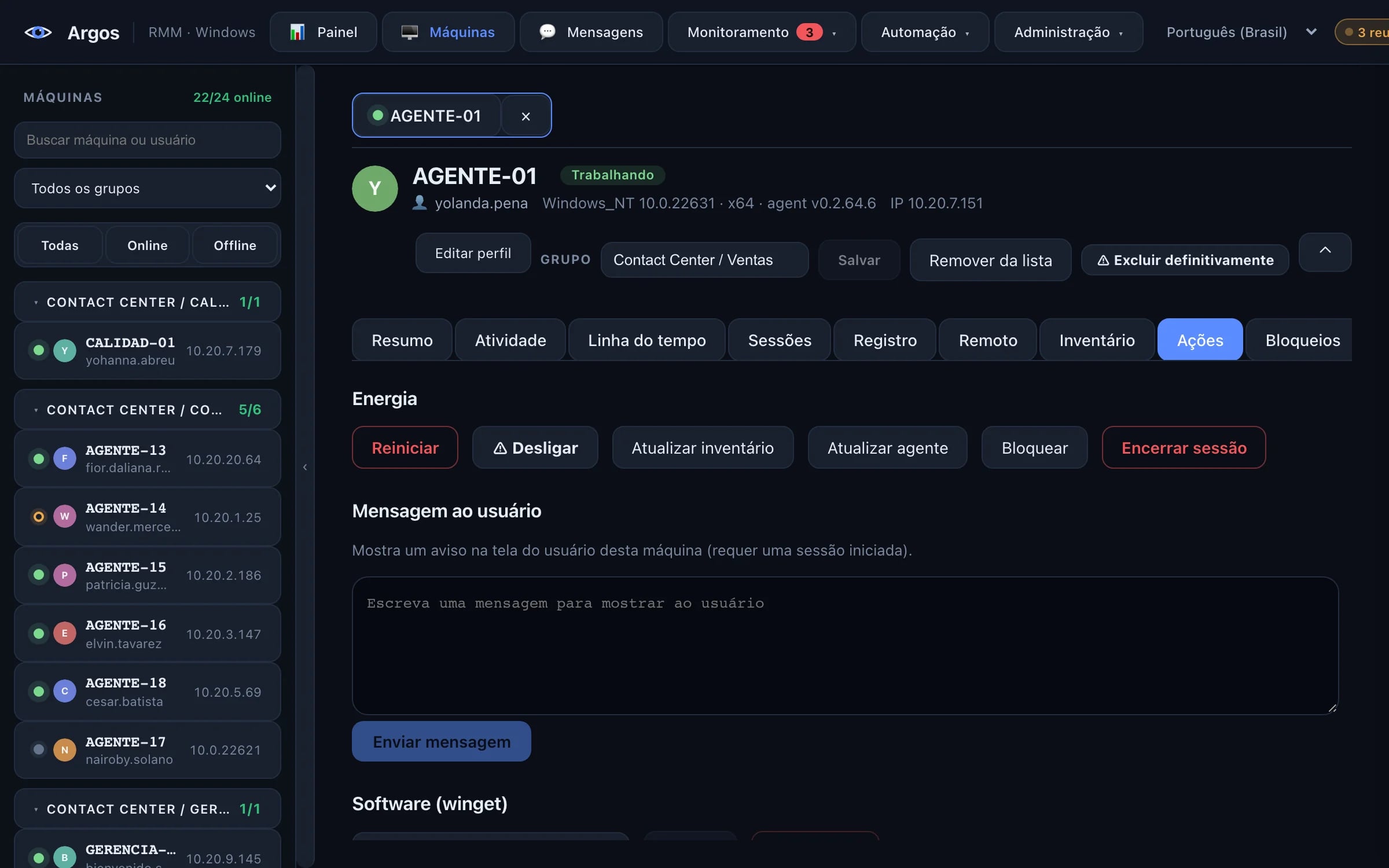Viewport: 1389px width, 868px height.
Task: Expand the Administração menu
Action: [x=1068, y=32]
